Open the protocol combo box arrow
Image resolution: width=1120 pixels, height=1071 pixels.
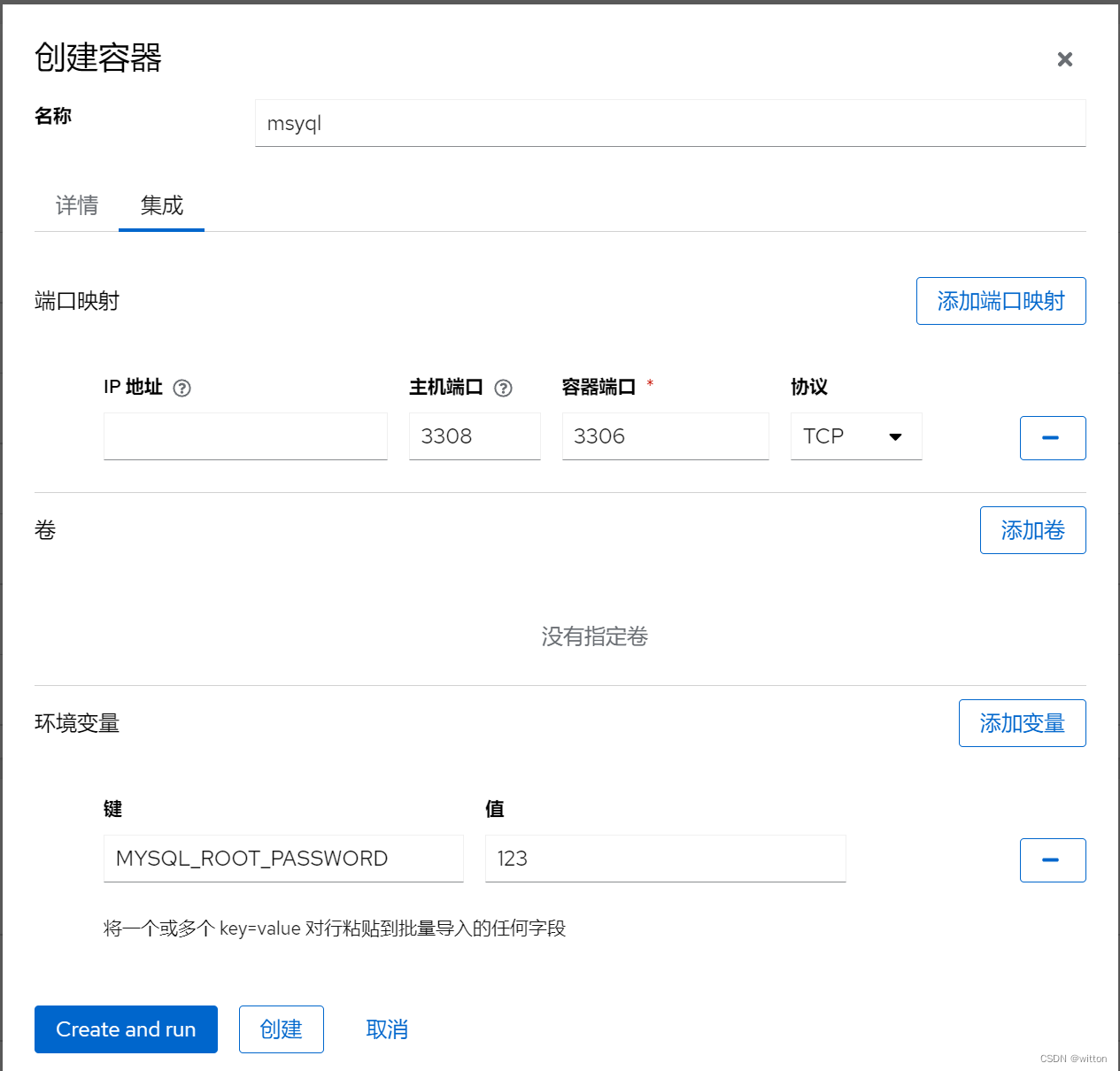click(894, 436)
